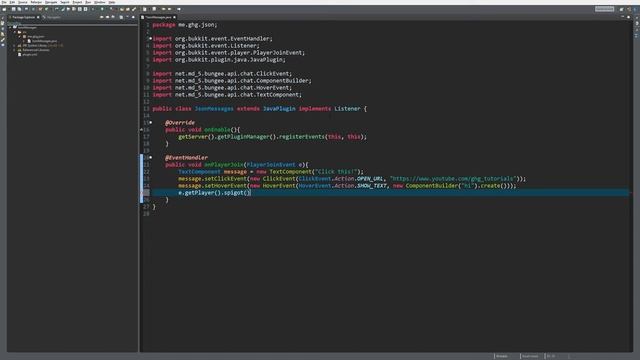Click the SHOW_TEXT constant in the code
Screen dimensions: 640x360
click(x=372, y=186)
